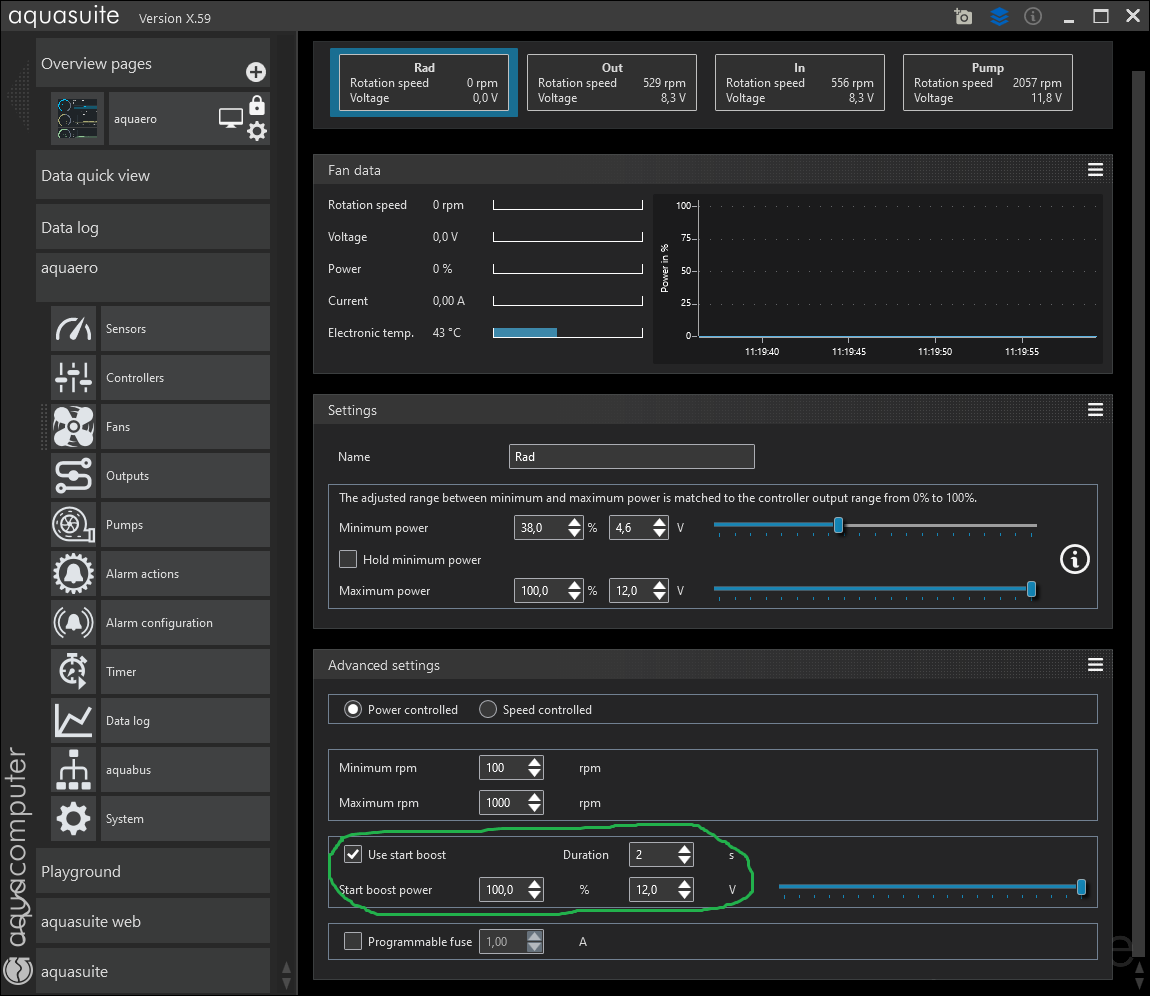Select the Pumps icon in sidebar

tap(74, 525)
